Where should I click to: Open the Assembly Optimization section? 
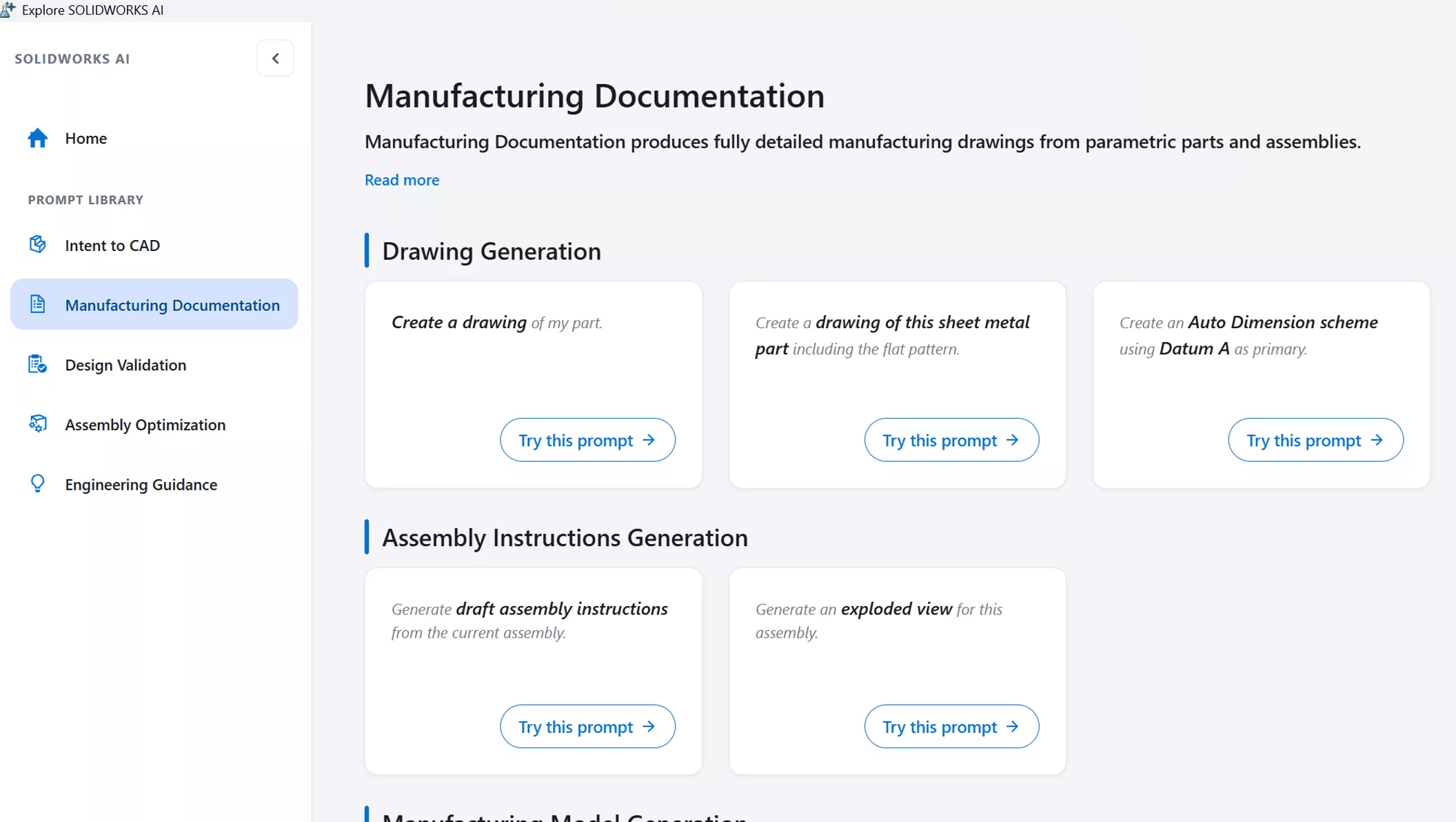click(154, 424)
